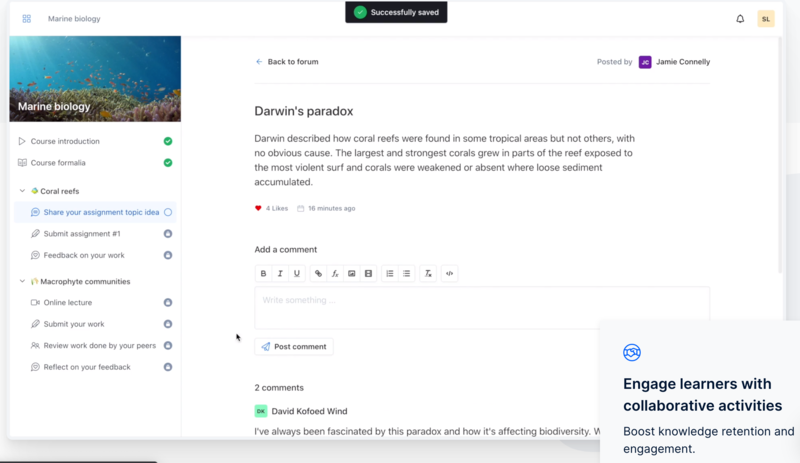Click the completion circle for Share your assignment topic idea
The image size is (800, 463).
pos(168,212)
